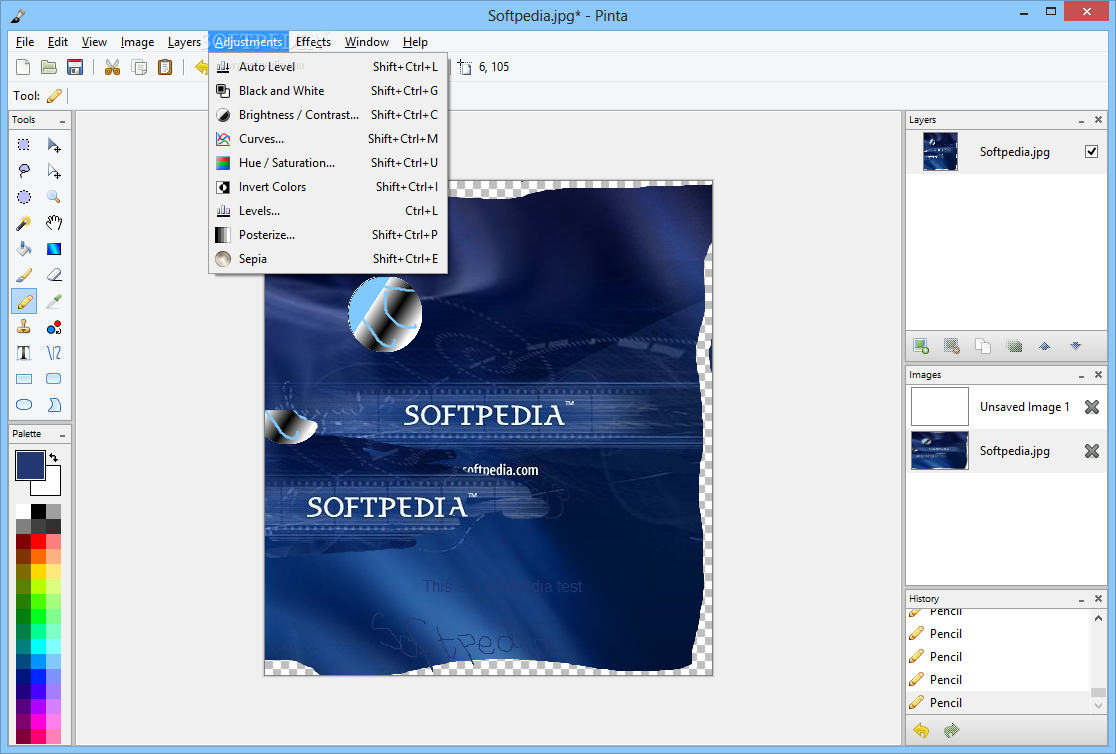Select the Paint Bucket tool
Image resolution: width=1116 pixels, height=754 pixels.
click(x=23, y=248)
